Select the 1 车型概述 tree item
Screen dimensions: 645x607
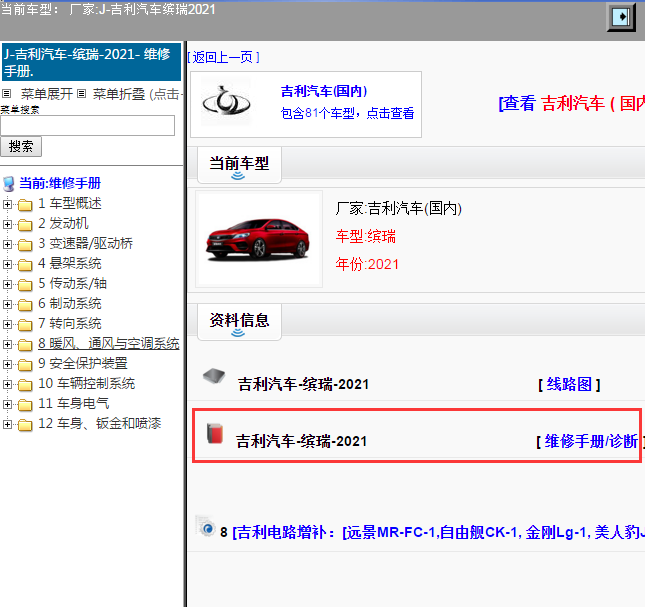click(70, 203)
